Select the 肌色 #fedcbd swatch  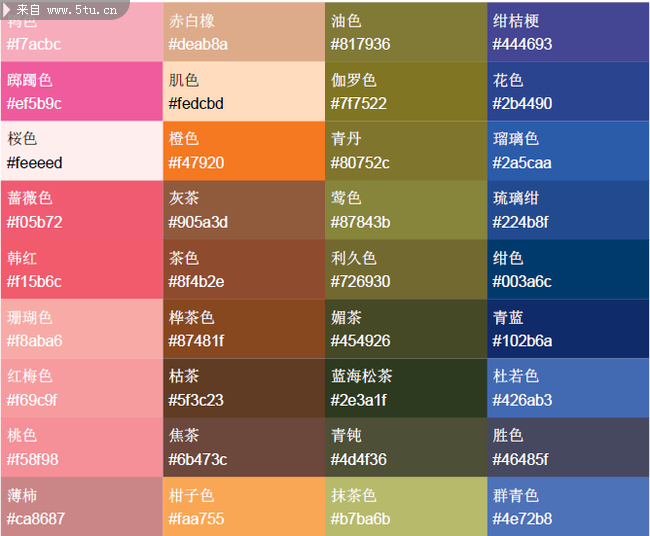pos(244,91)
